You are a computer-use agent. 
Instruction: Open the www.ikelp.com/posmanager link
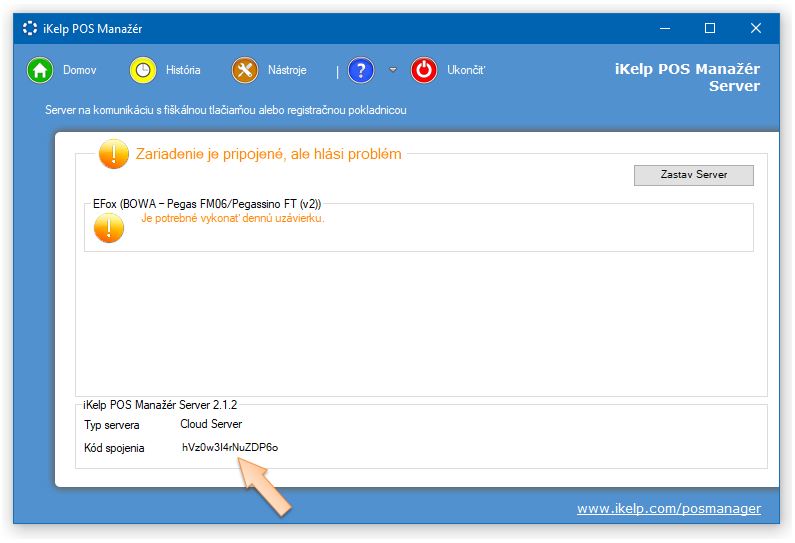coord(668,509)
